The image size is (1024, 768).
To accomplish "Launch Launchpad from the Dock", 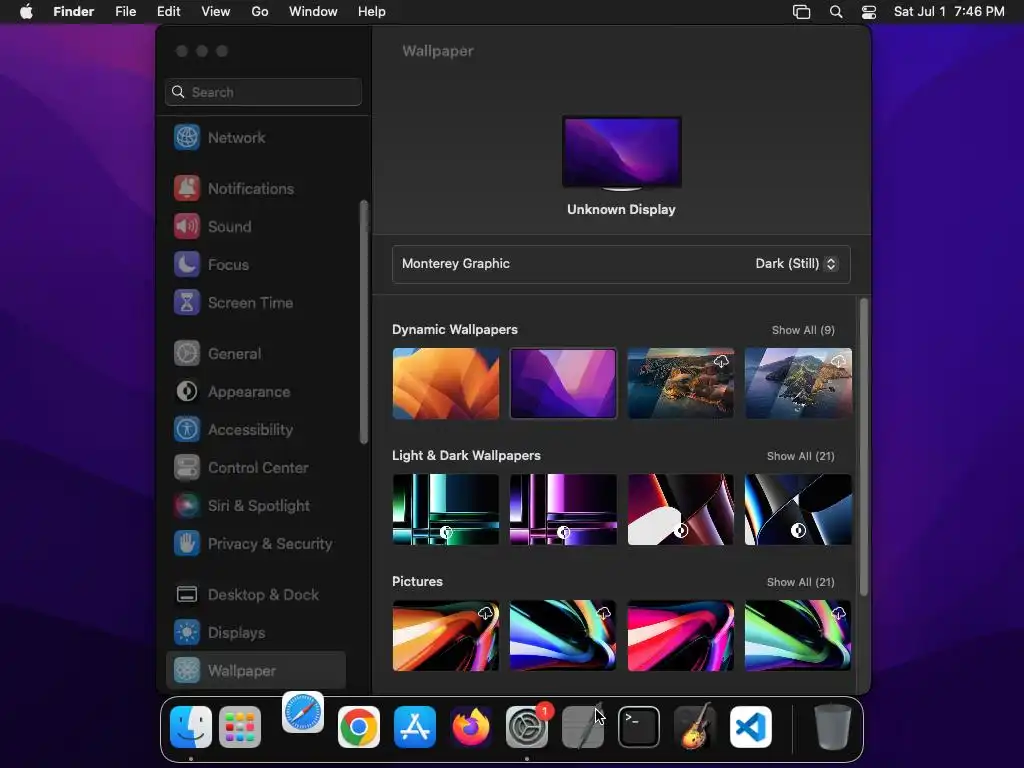I will (x=240, y=727).
